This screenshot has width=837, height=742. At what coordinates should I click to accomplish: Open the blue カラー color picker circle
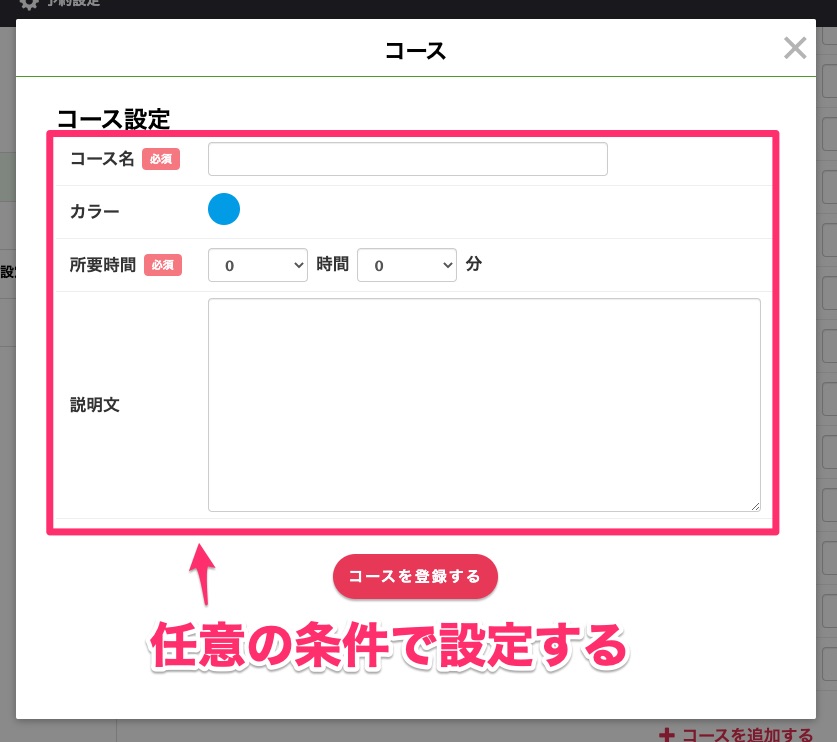coord(224,209)
